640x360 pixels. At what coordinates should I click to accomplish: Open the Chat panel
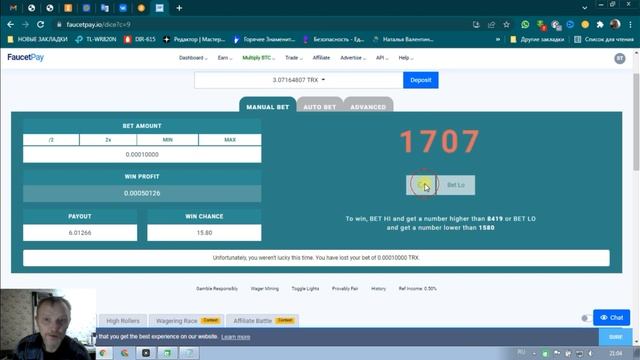point(611,318)
